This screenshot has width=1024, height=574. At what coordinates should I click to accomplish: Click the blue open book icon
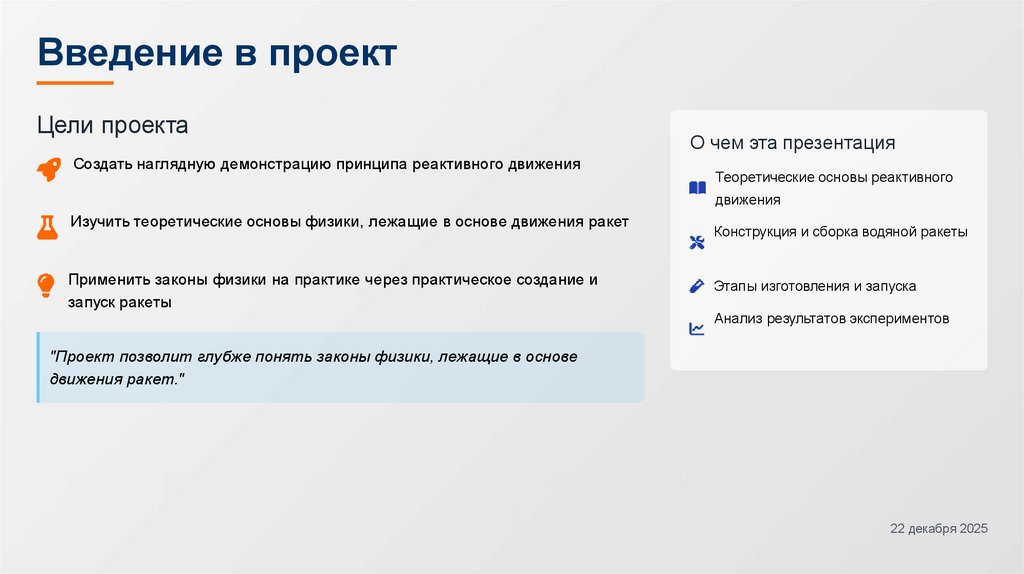(697, 188)
